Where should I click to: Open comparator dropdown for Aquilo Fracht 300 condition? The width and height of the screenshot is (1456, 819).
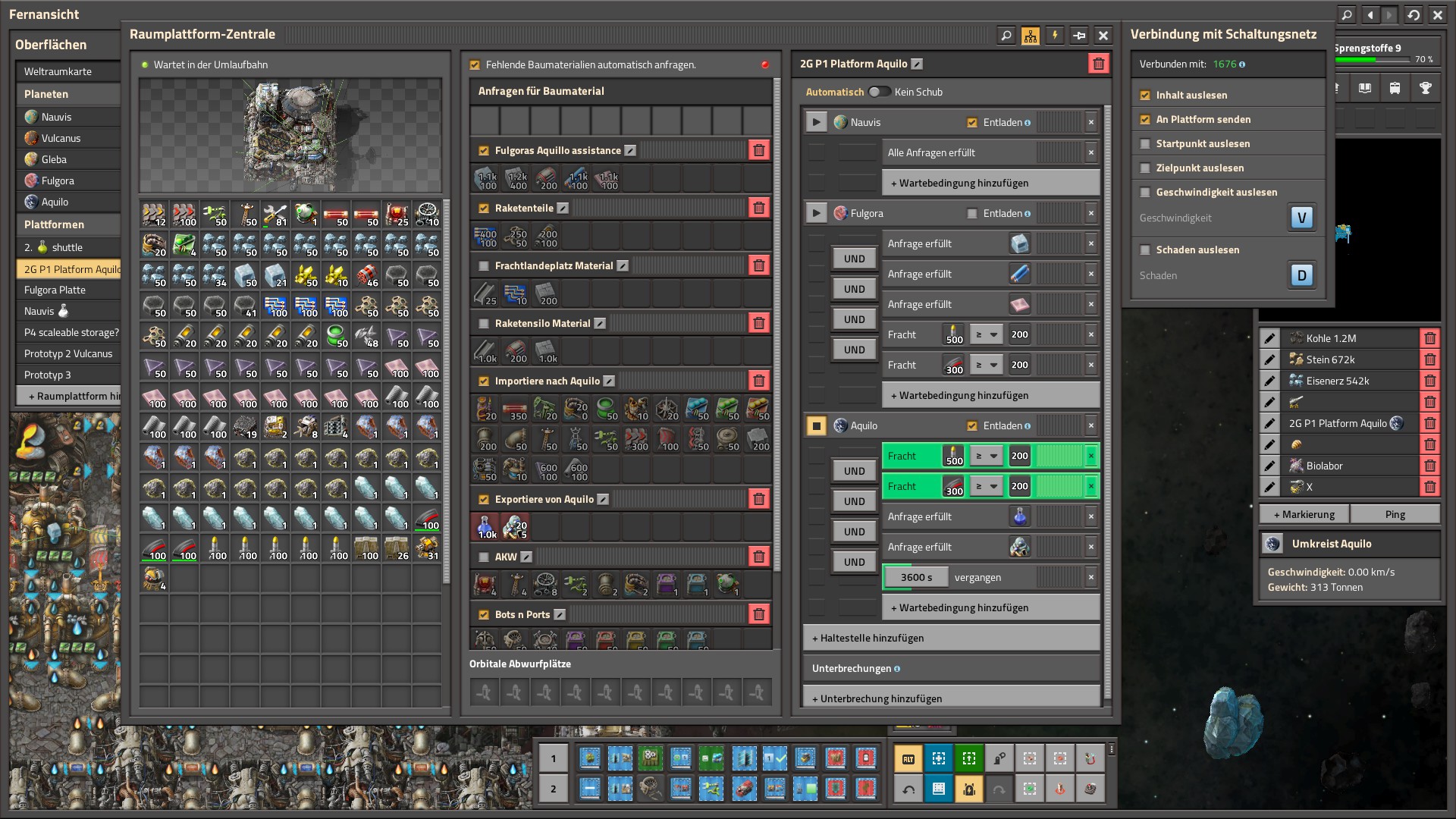987,486
